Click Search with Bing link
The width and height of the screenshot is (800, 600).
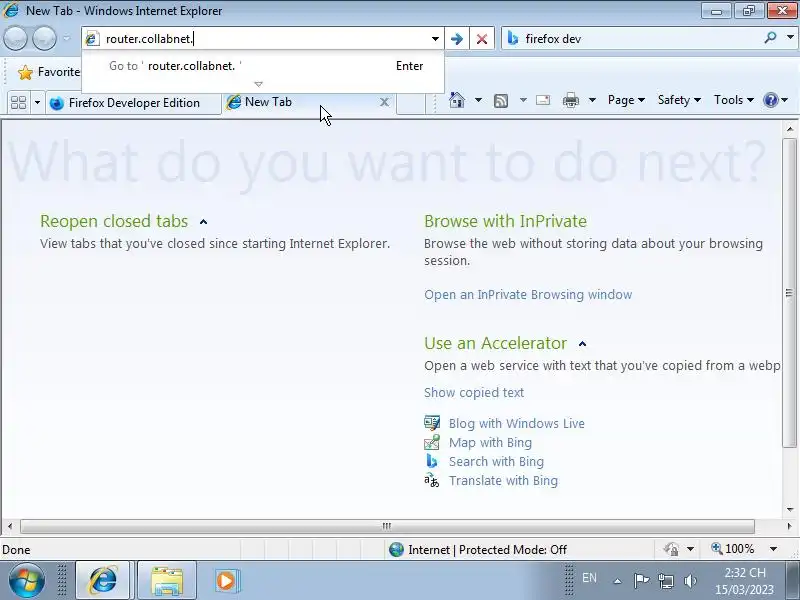496,461
